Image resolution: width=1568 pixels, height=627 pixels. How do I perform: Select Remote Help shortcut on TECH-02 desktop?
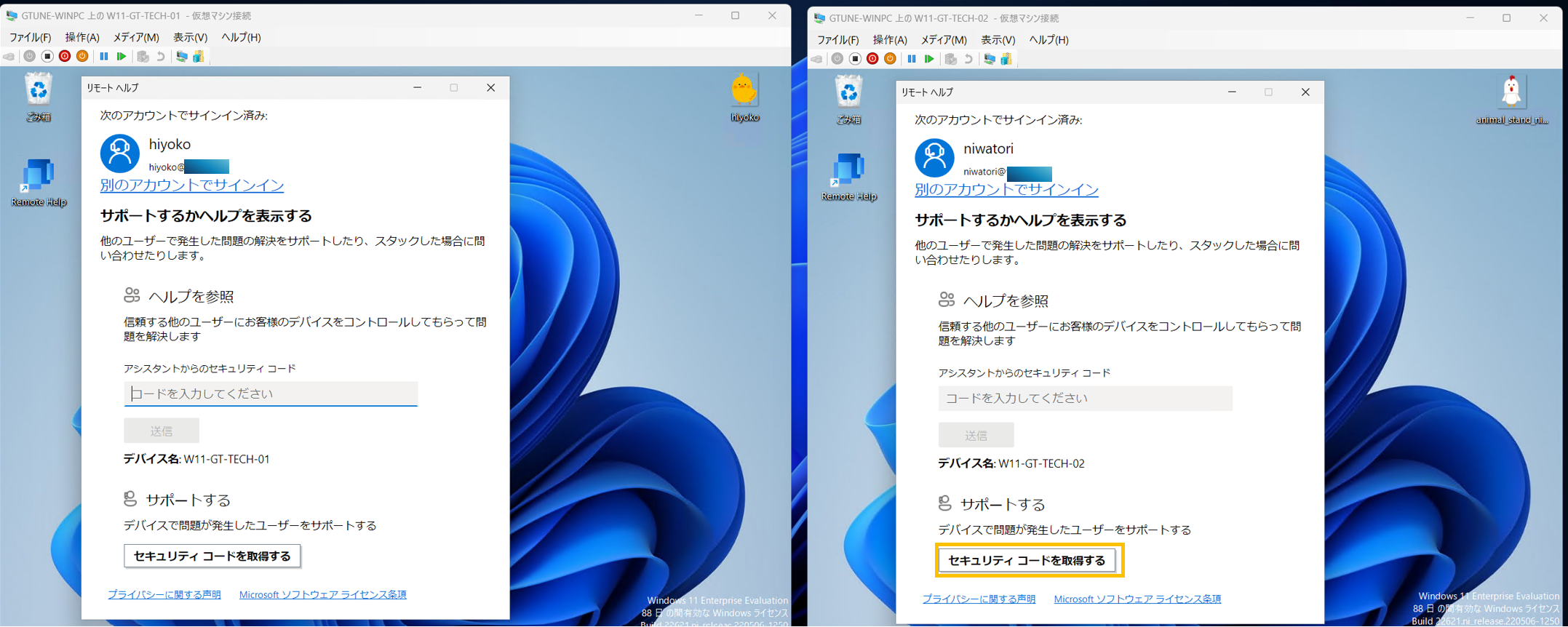coord(848,177)
